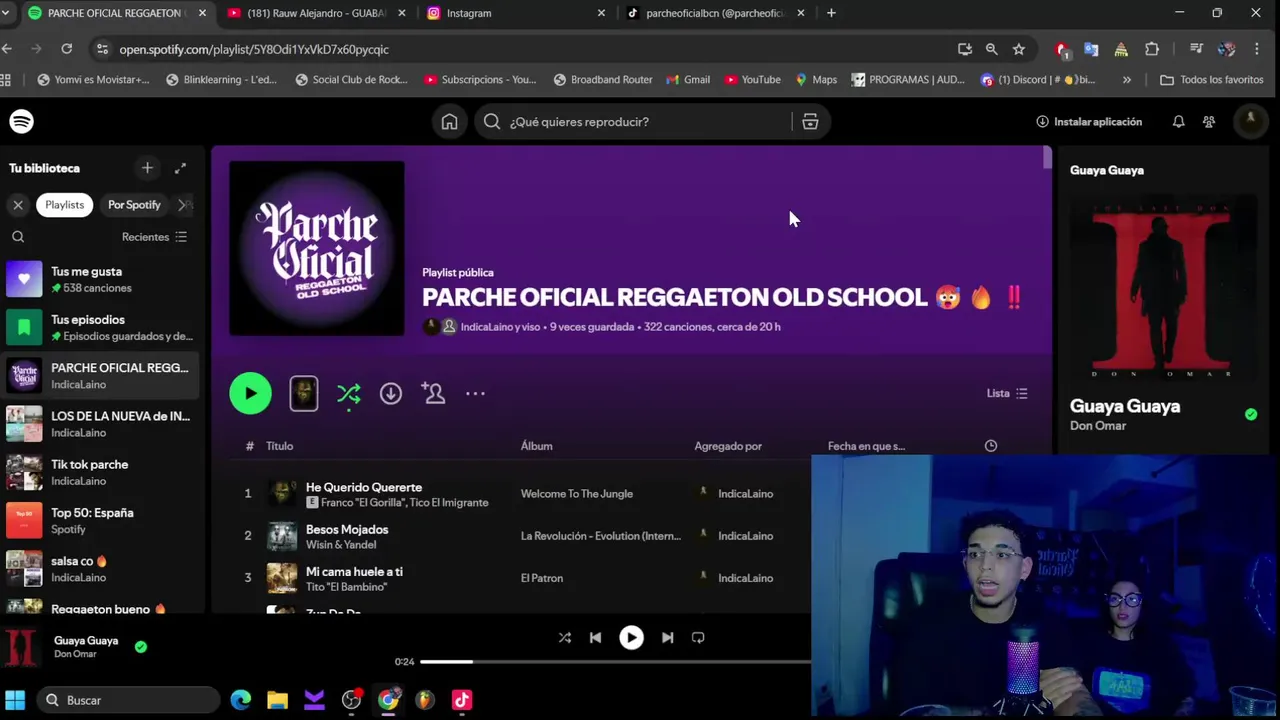Reload the page
Screen dimensions: 1280x720
tap(66, 49)
